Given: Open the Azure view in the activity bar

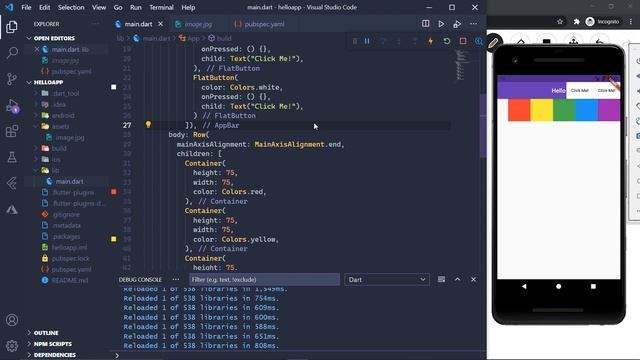Looking at the screenshot, I should (x=12, y=209).
